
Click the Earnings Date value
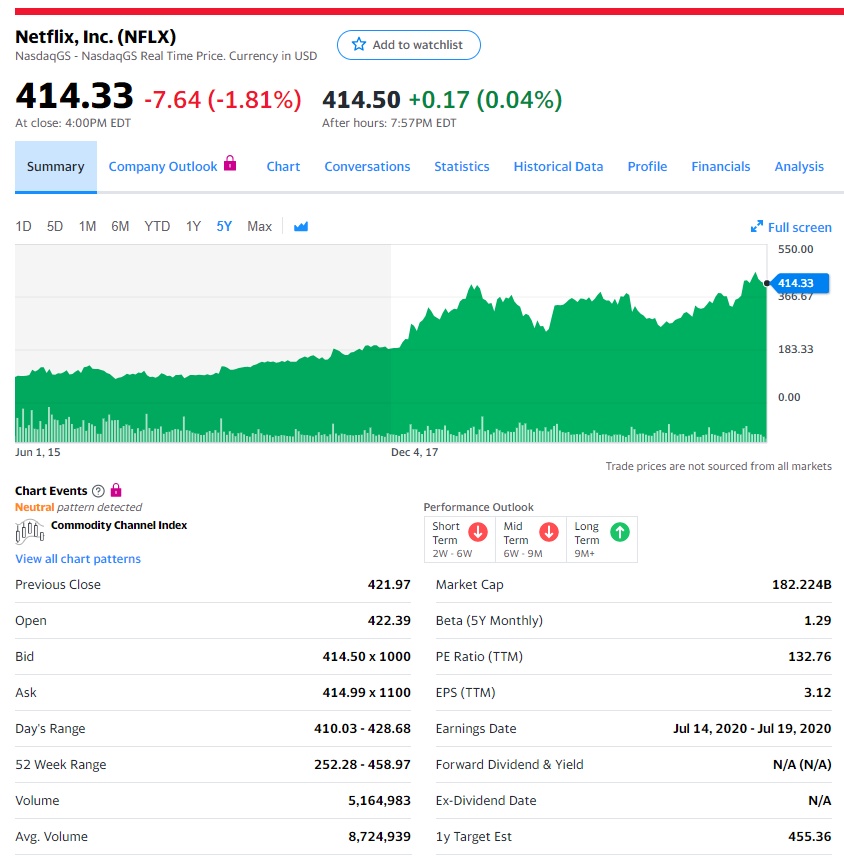coord(752,729)
